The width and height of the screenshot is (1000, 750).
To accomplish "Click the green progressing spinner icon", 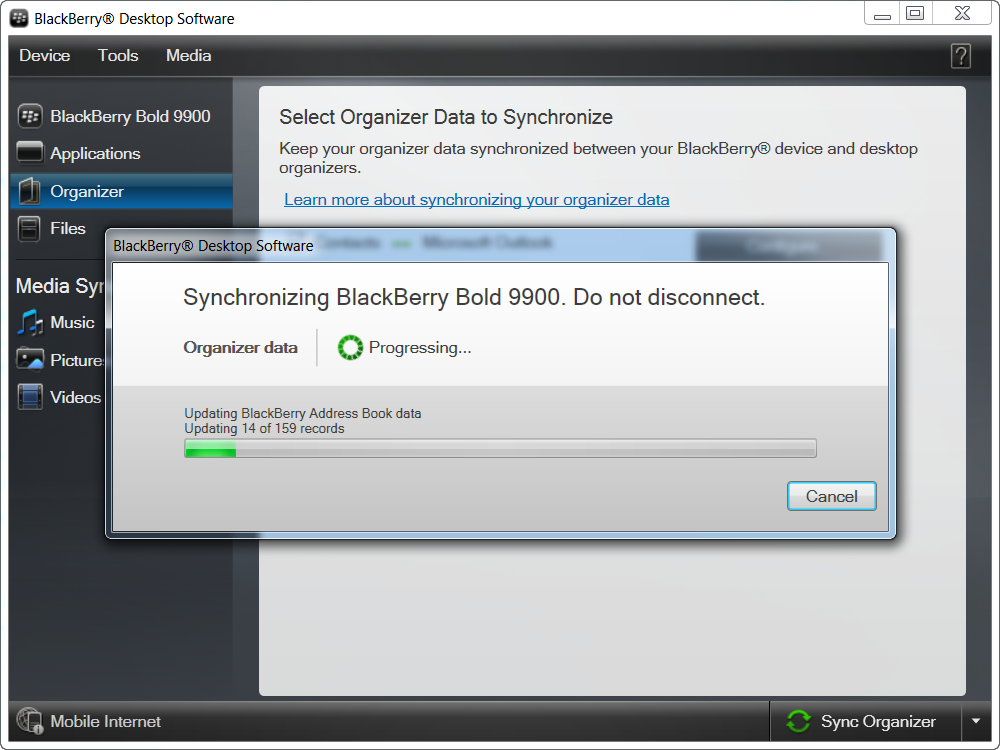I will pos(350,348).
